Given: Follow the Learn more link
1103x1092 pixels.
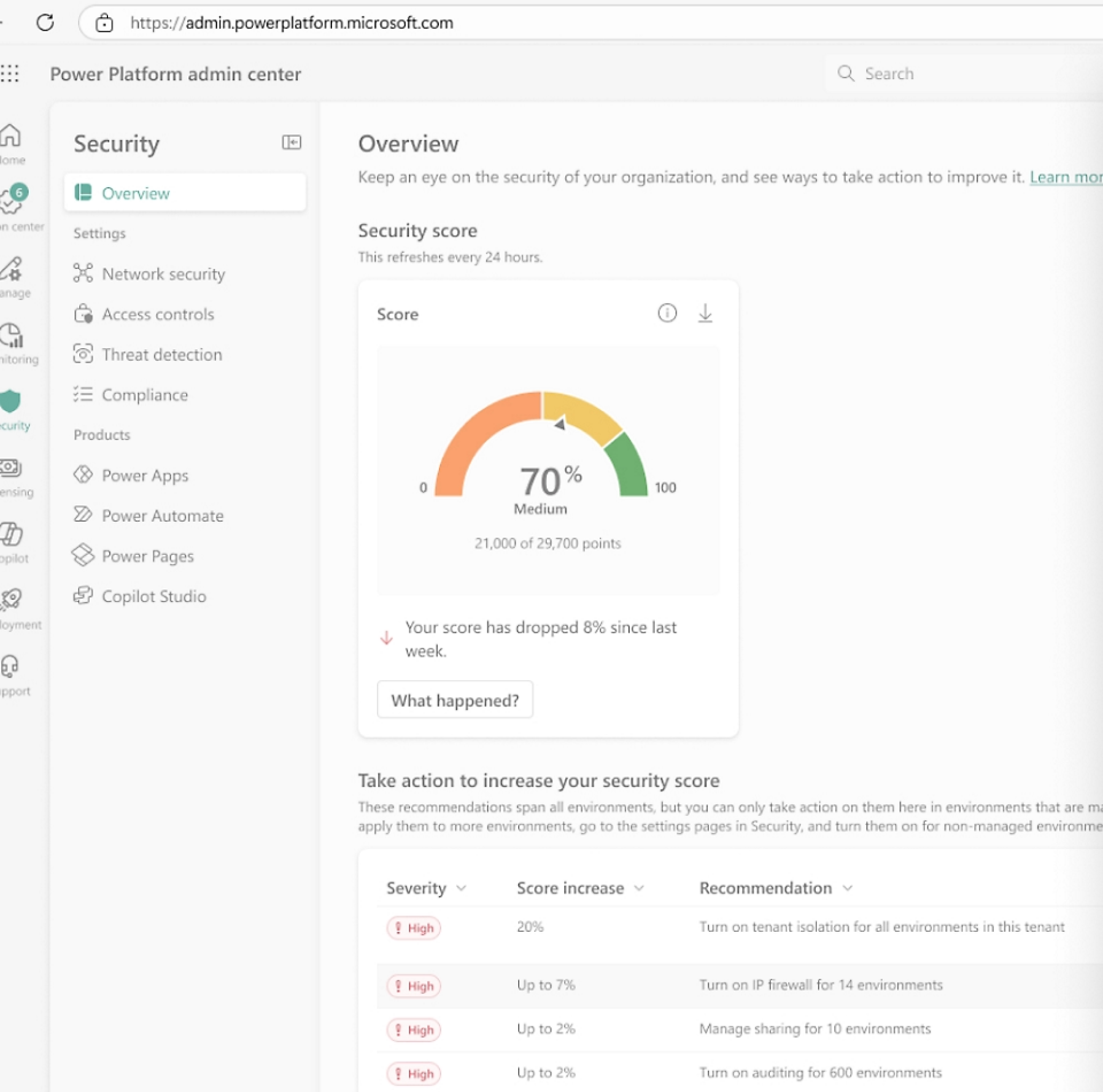Looking at the screenshot, I should point(1066,177).
